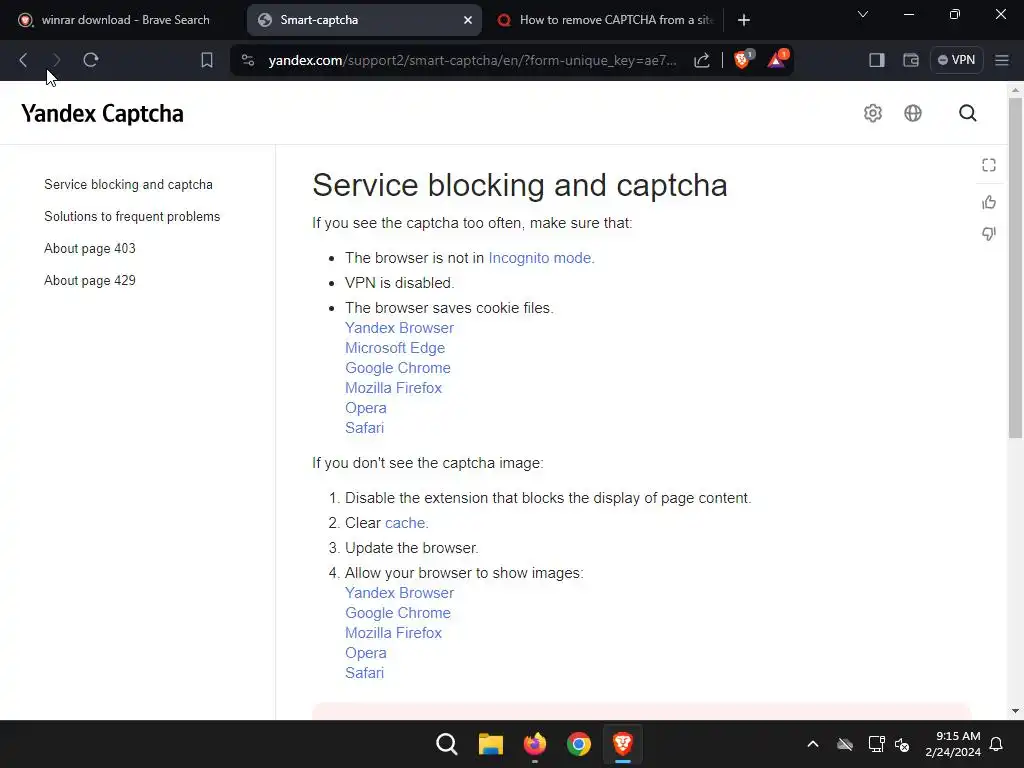
Task: Close the Smart-captcha tab
Action: click(x=468, y=20)
